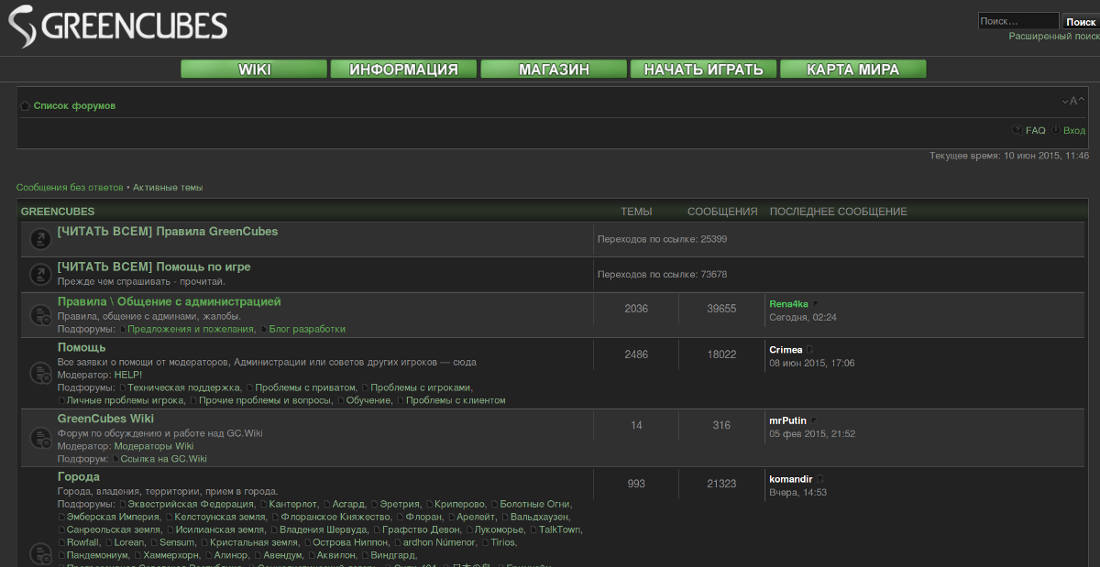
Task: Click forum status icon of GreenCubes Wiki row
Action: tap(40, 439)
